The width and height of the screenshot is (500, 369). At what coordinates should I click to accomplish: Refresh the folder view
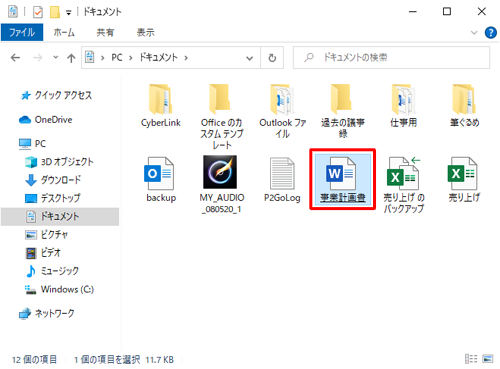[272, 58]
